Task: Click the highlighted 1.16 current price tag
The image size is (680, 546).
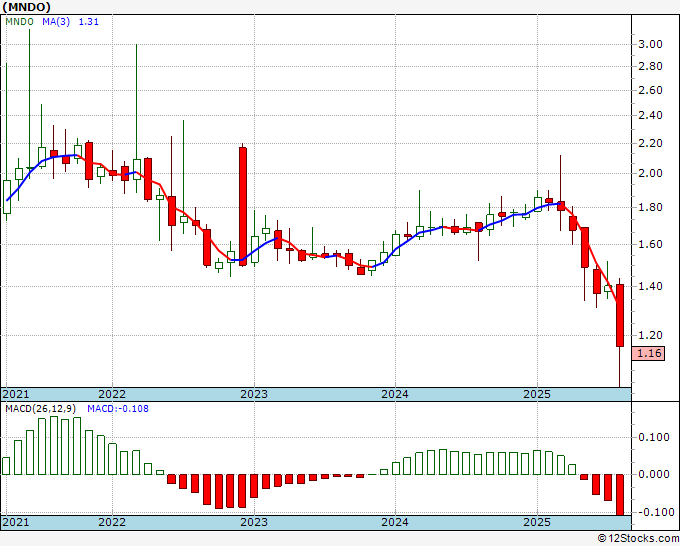Action: click(649, 353)
